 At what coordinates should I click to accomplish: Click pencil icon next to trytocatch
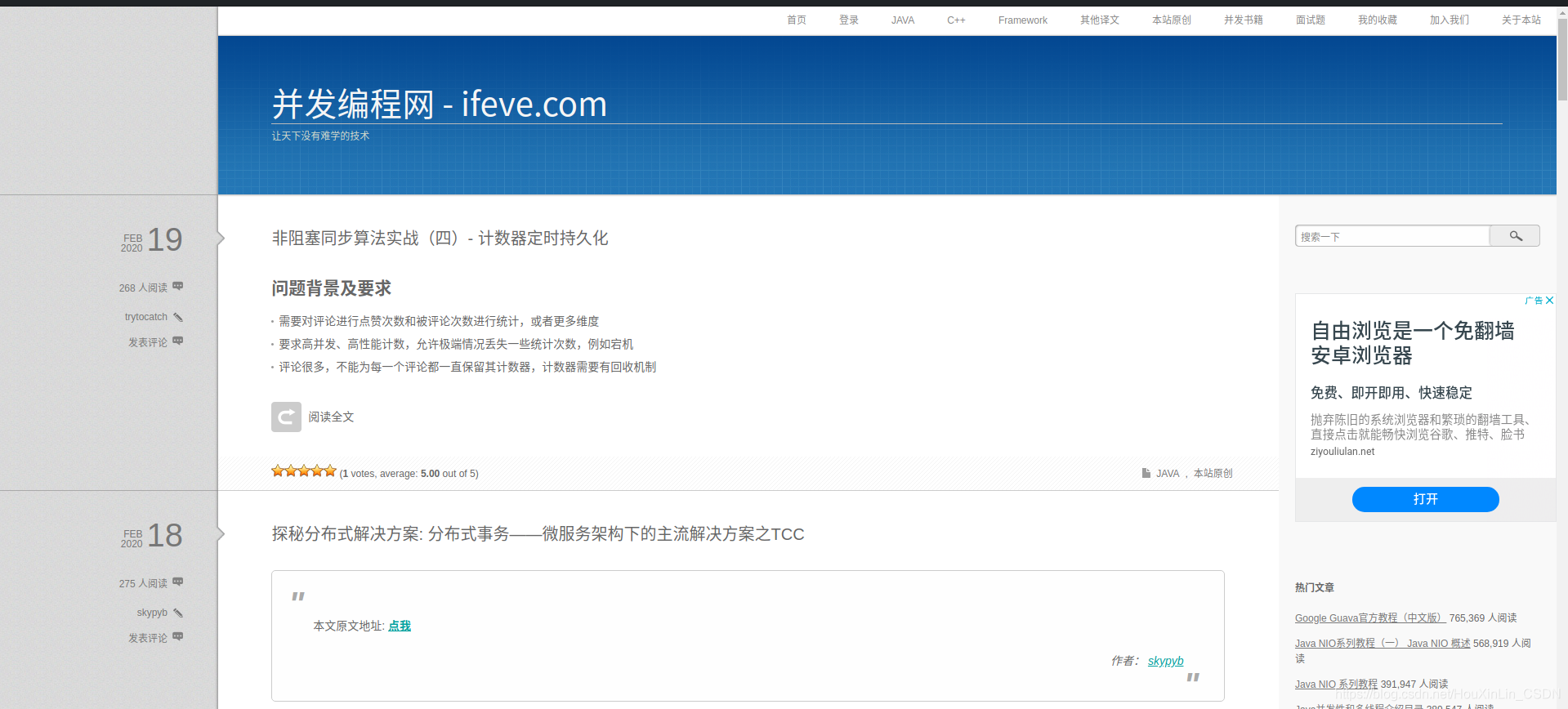[178, 317]
